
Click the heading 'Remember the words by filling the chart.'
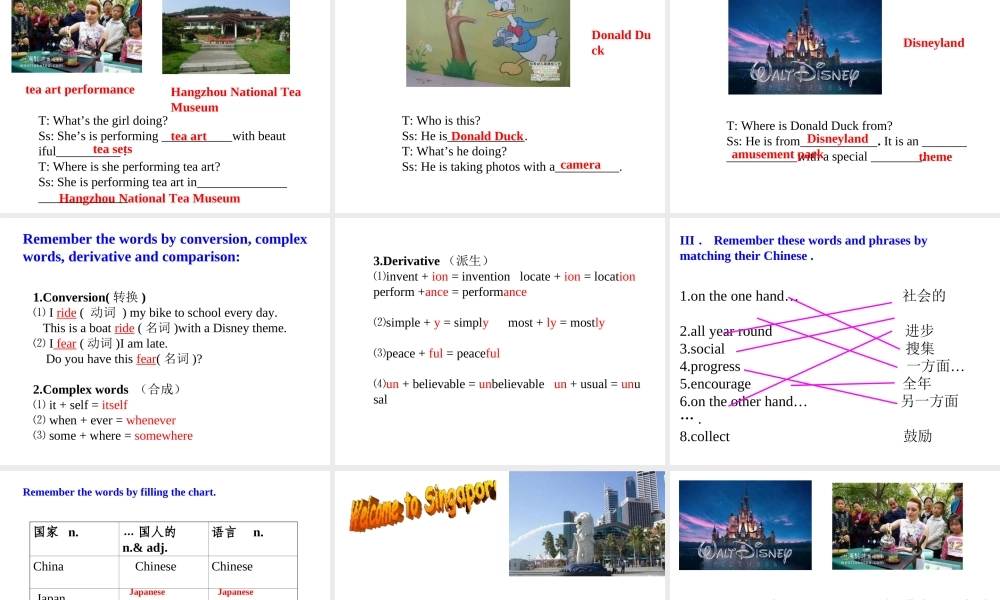pyautogui.click(x=119, y=492)
